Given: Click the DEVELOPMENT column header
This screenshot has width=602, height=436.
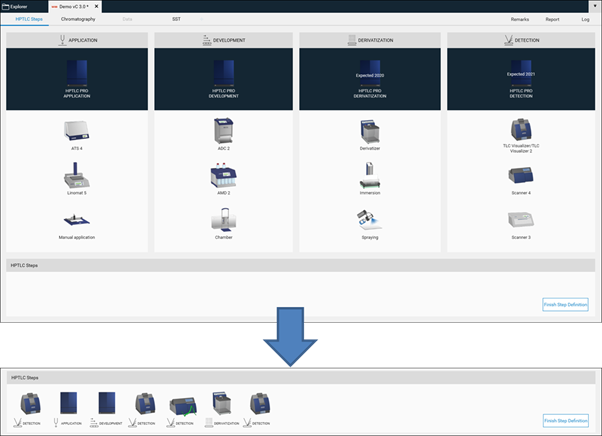Looking at the screenshot, I should [x=223, y=40].
